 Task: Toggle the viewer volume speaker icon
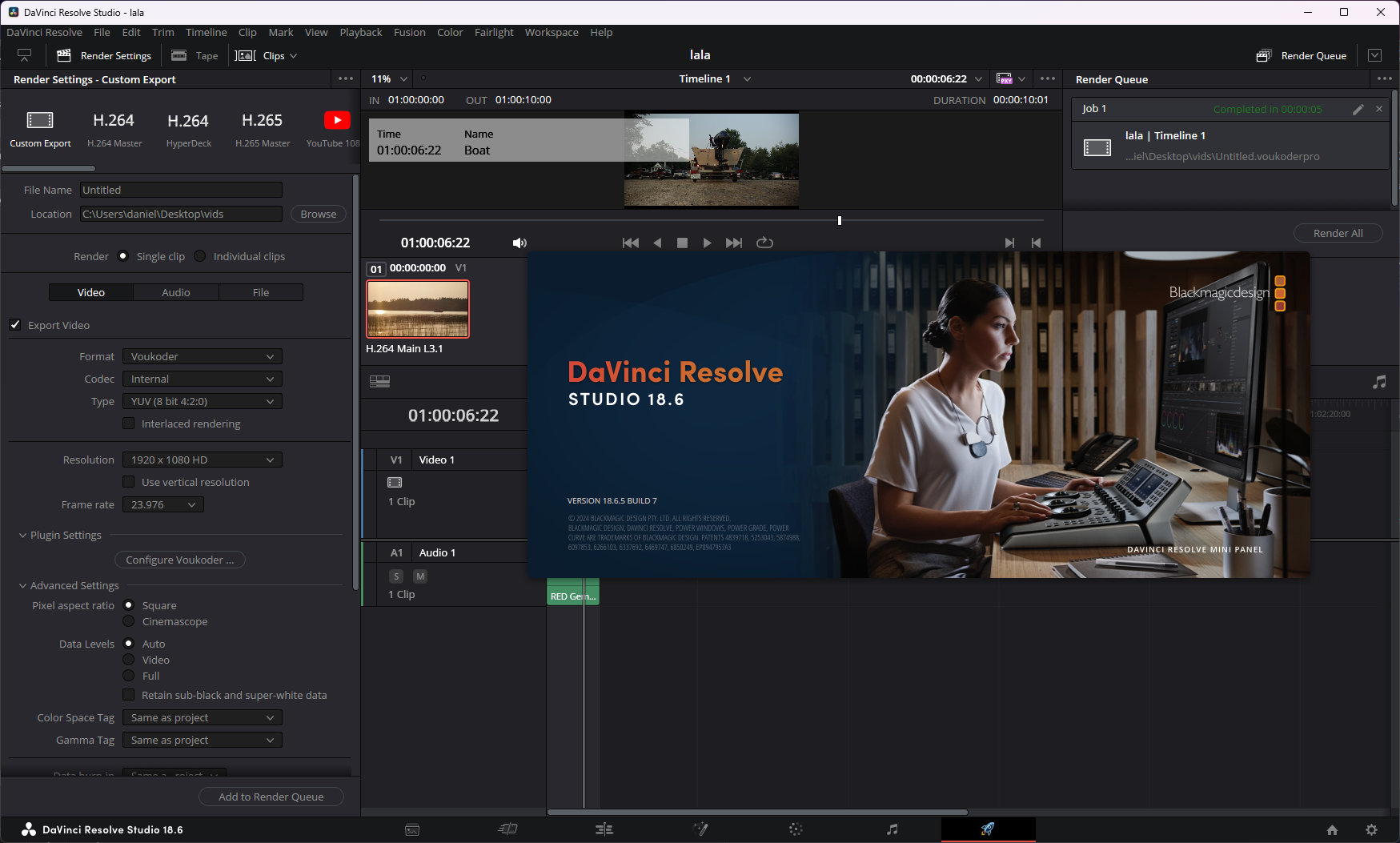[519, 243]
